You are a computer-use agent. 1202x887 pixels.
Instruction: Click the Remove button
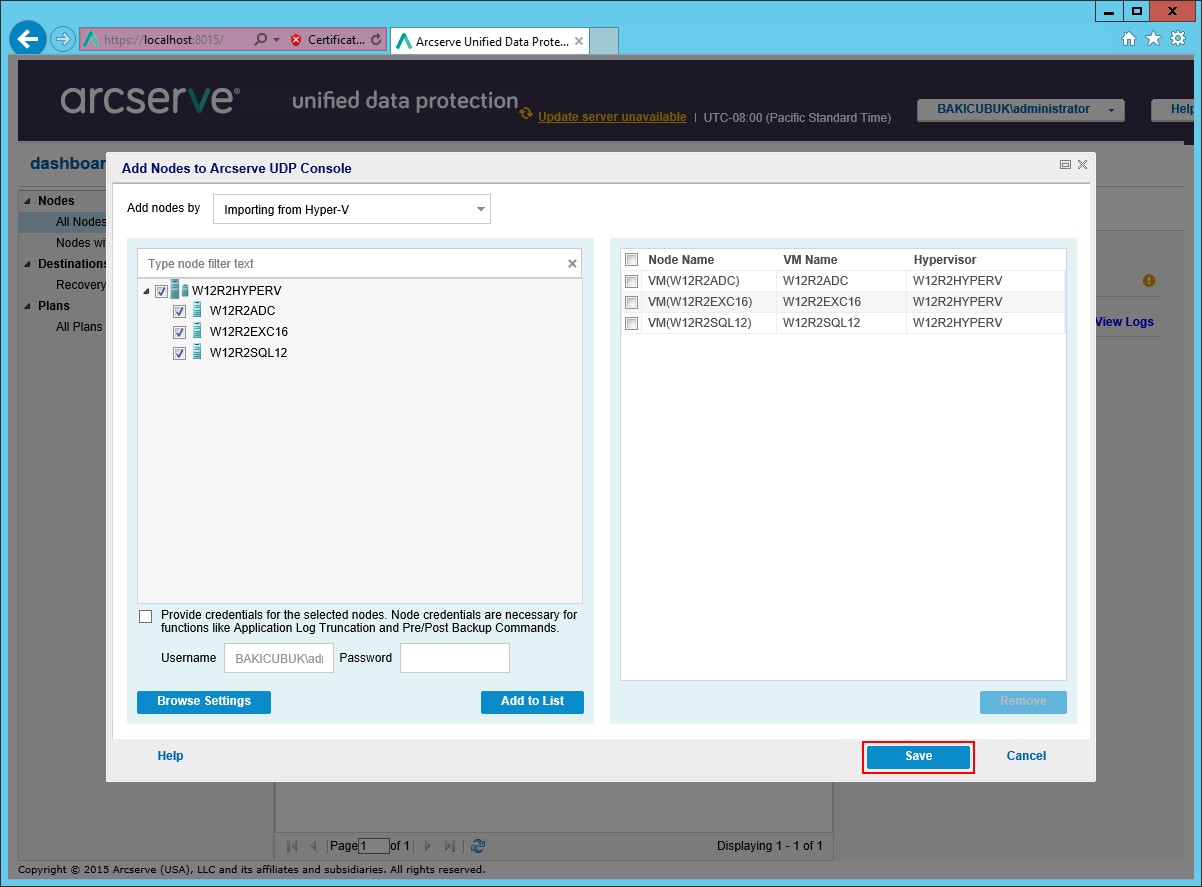click(x=1023, y=701)
